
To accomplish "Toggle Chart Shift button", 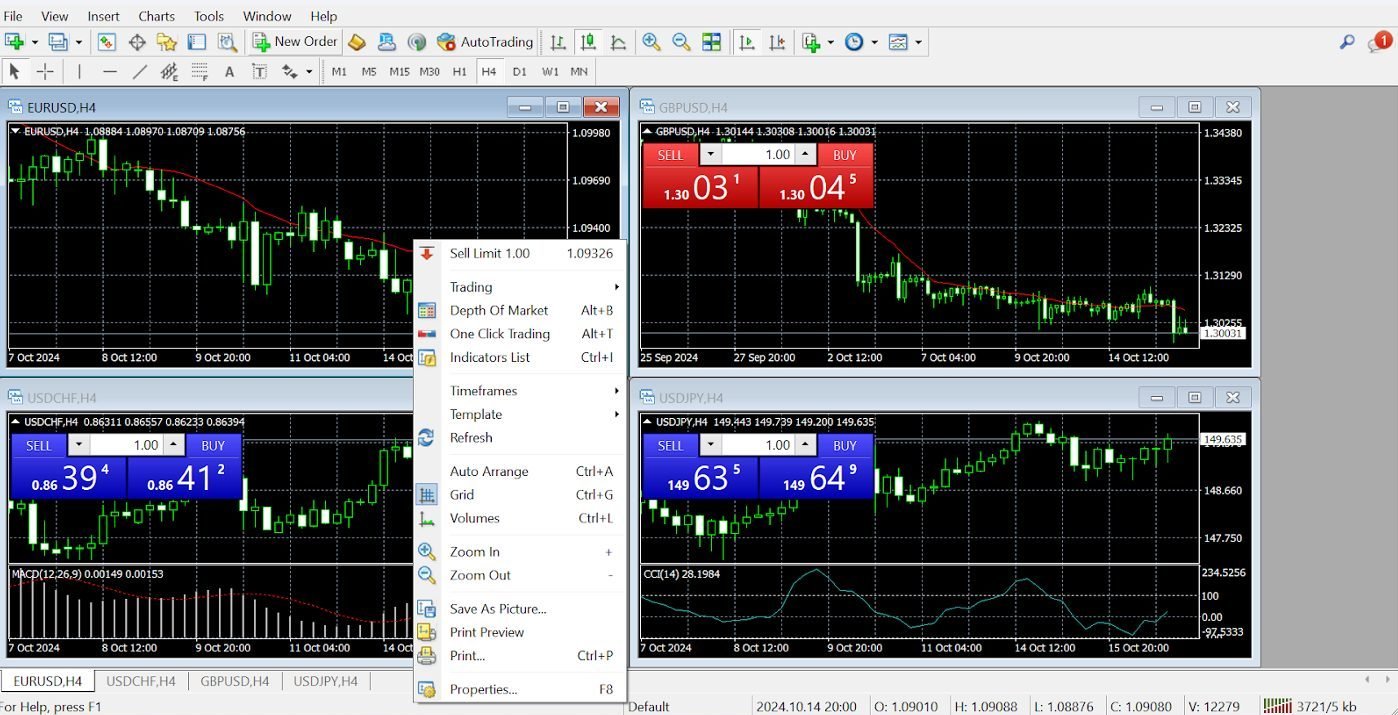I will (777, 42).
